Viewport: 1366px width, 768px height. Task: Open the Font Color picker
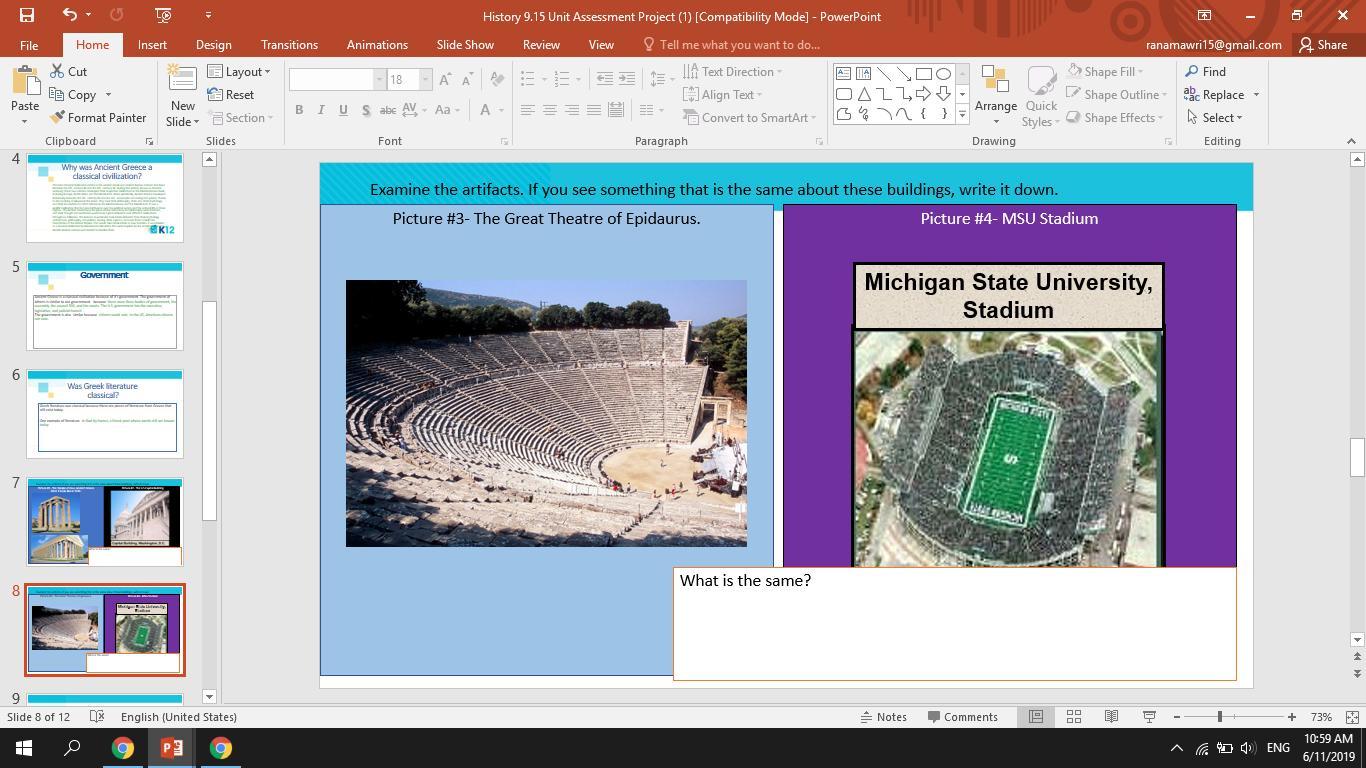point(486,110)
